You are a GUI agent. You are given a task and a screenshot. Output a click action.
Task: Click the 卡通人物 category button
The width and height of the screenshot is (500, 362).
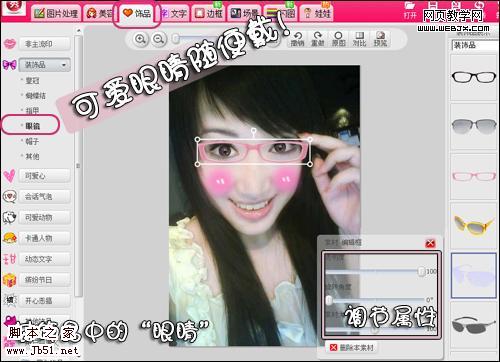coord(44,238)
